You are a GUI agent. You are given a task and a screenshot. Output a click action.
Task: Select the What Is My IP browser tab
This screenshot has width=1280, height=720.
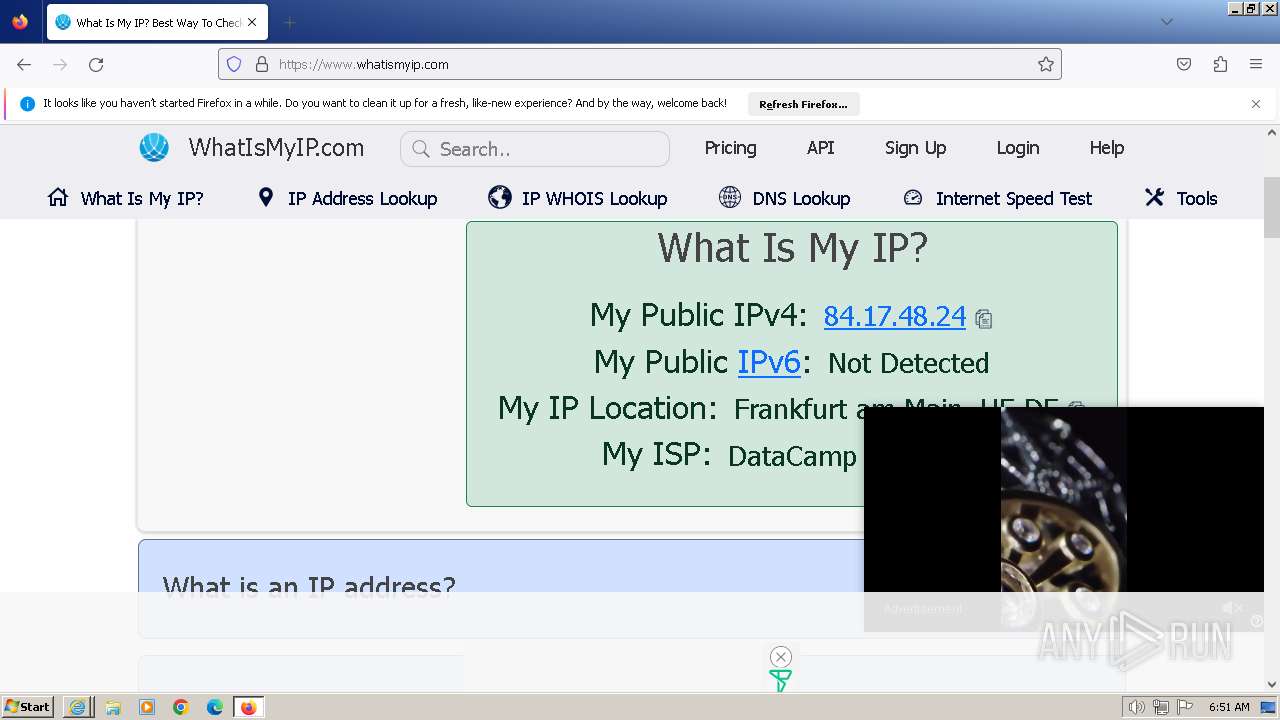pyautogui.click(x=157, y=22)
